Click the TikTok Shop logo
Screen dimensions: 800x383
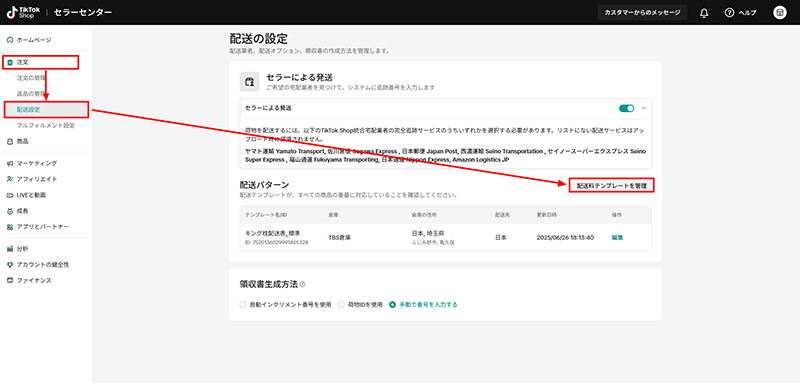(23, 12)
